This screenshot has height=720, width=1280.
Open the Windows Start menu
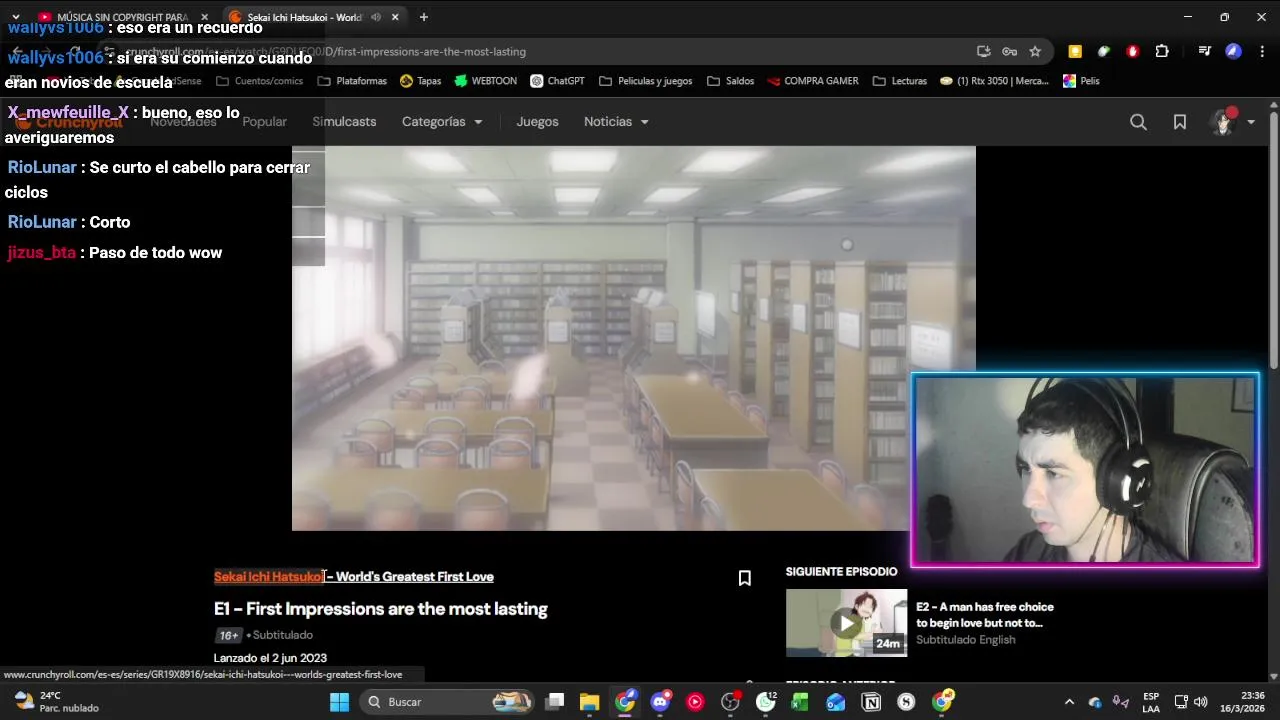[x=339, y=702]
